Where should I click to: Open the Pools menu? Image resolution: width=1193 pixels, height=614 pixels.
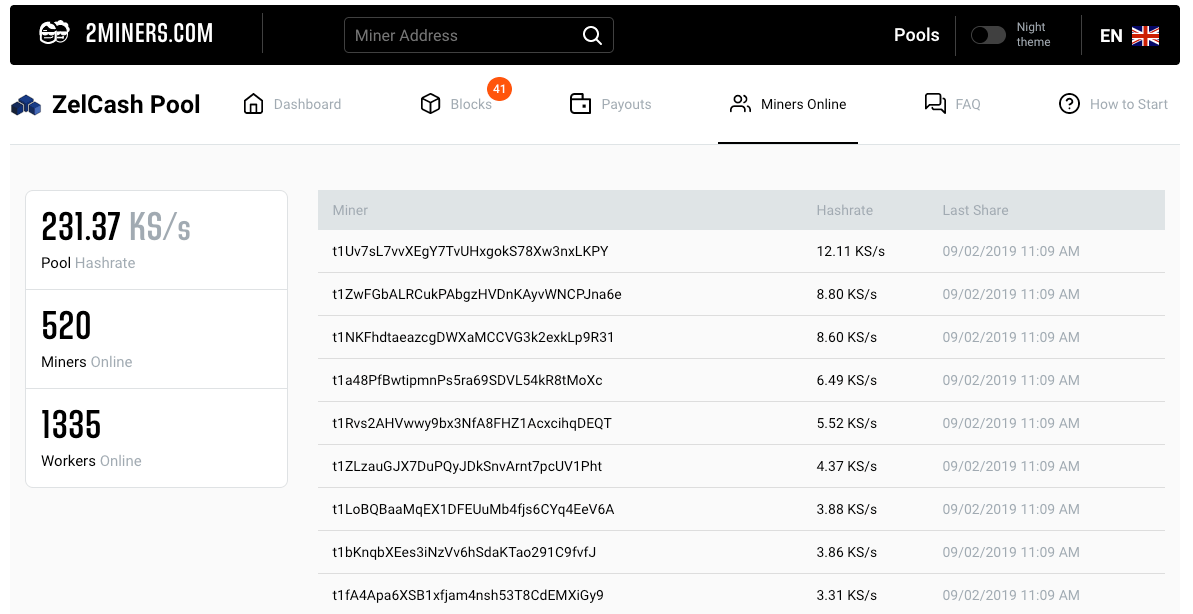point(916,35)
